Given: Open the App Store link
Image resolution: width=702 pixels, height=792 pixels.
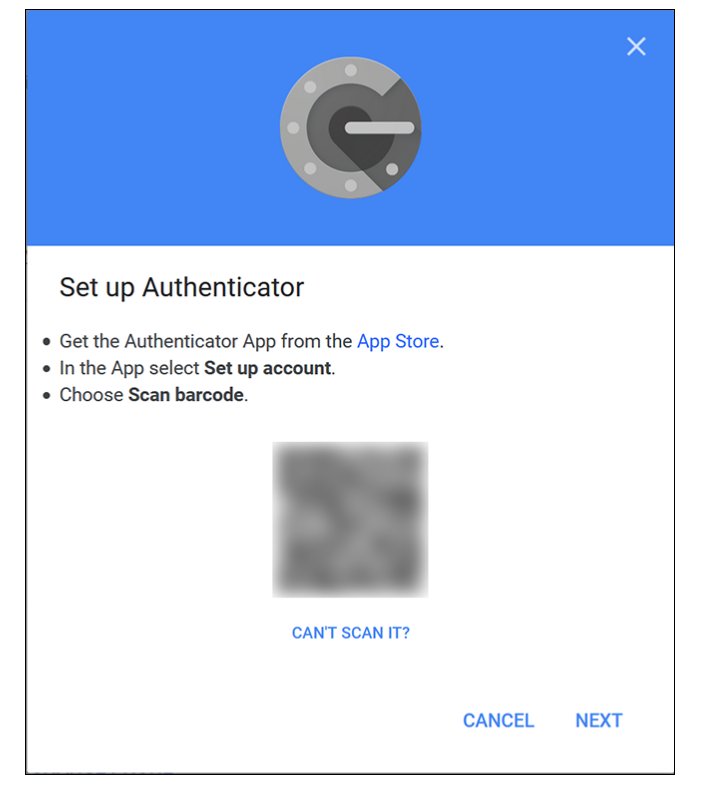Looking at the screenshot, I should point(398,341).
